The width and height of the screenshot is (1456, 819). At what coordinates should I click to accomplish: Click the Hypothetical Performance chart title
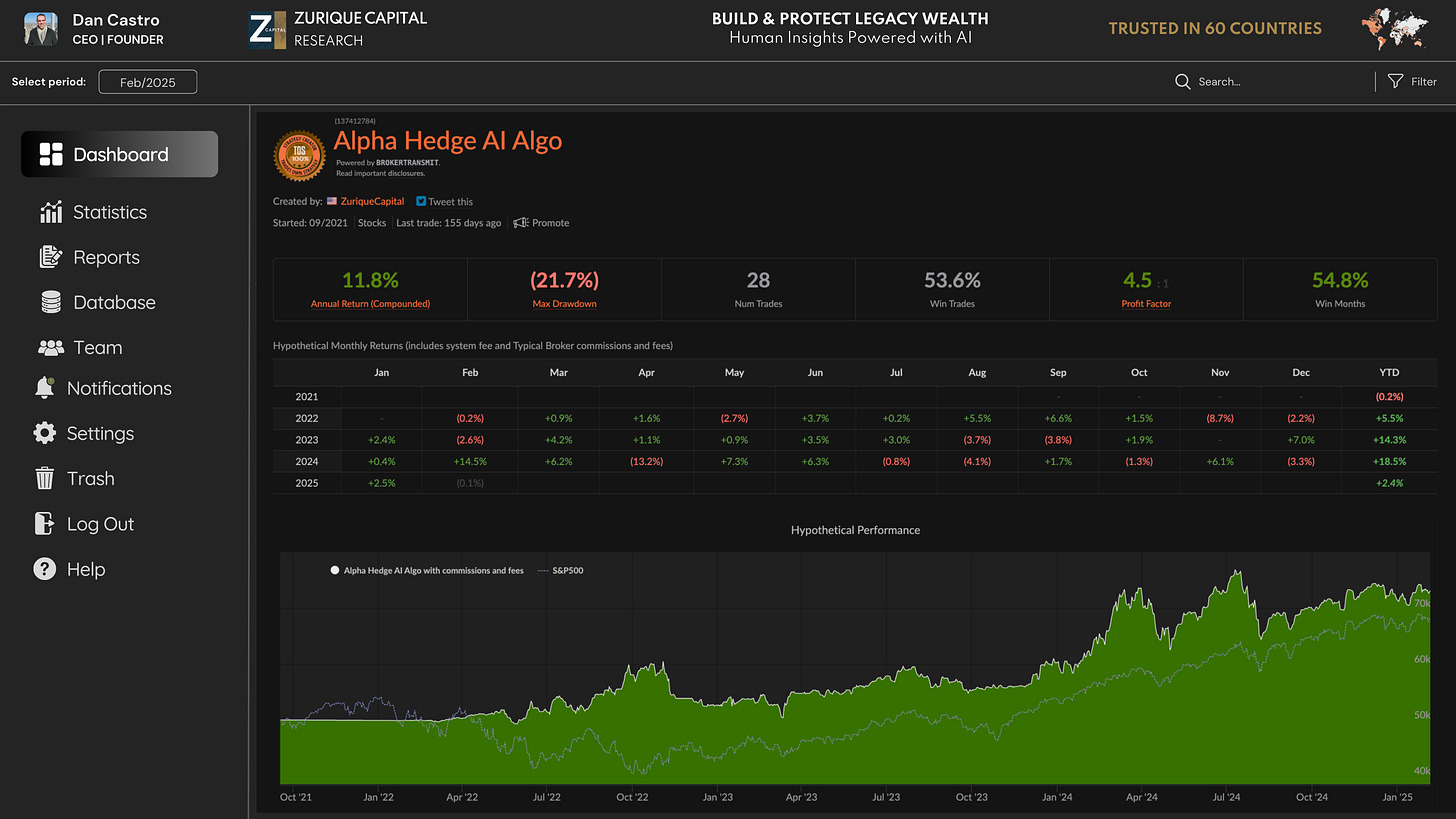pyautogui.click(x=855, y=530)
